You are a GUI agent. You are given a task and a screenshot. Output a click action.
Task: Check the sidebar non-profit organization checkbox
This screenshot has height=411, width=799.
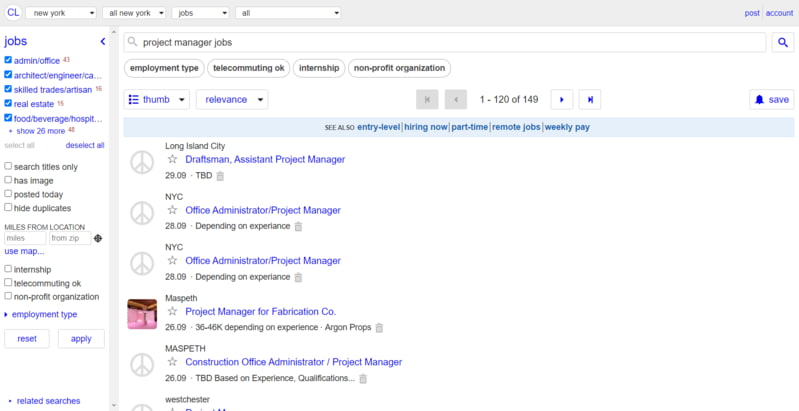click(x=8, y=296)
